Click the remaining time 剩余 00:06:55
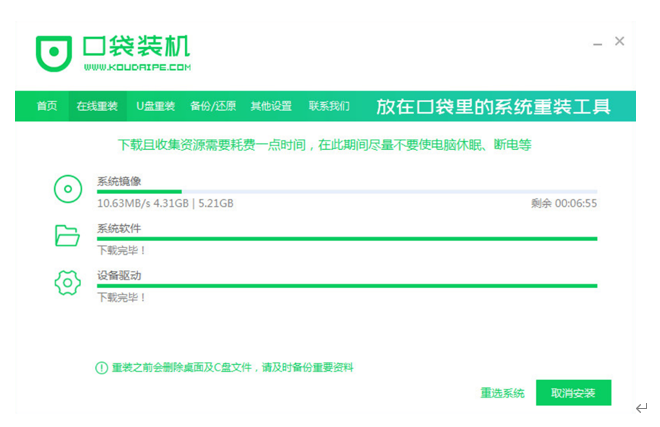Viewport: 660px width, 427px height. pyautogui.click(x=564, y=203)
